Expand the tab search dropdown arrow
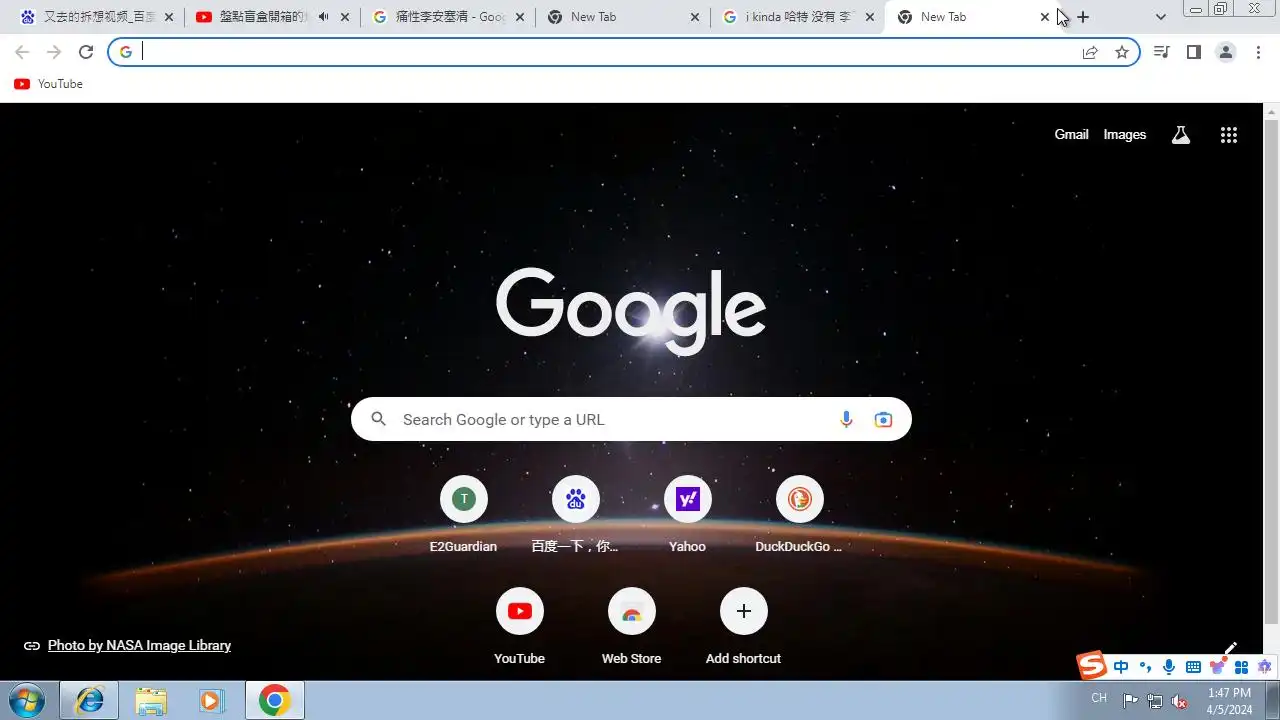The image size is (1280, 720). [x=1161, y=17]
